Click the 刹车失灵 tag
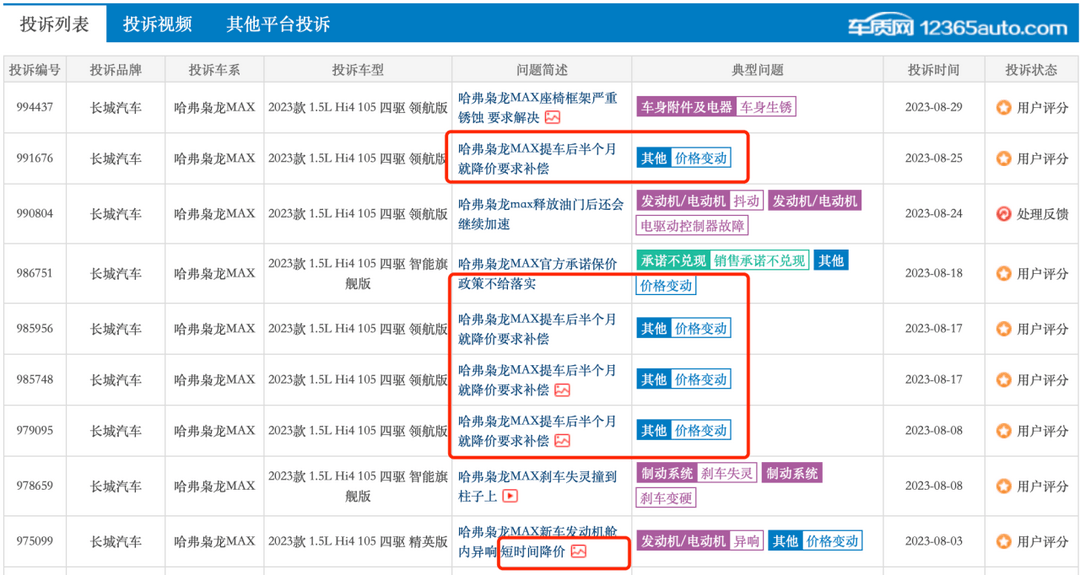 727,473
